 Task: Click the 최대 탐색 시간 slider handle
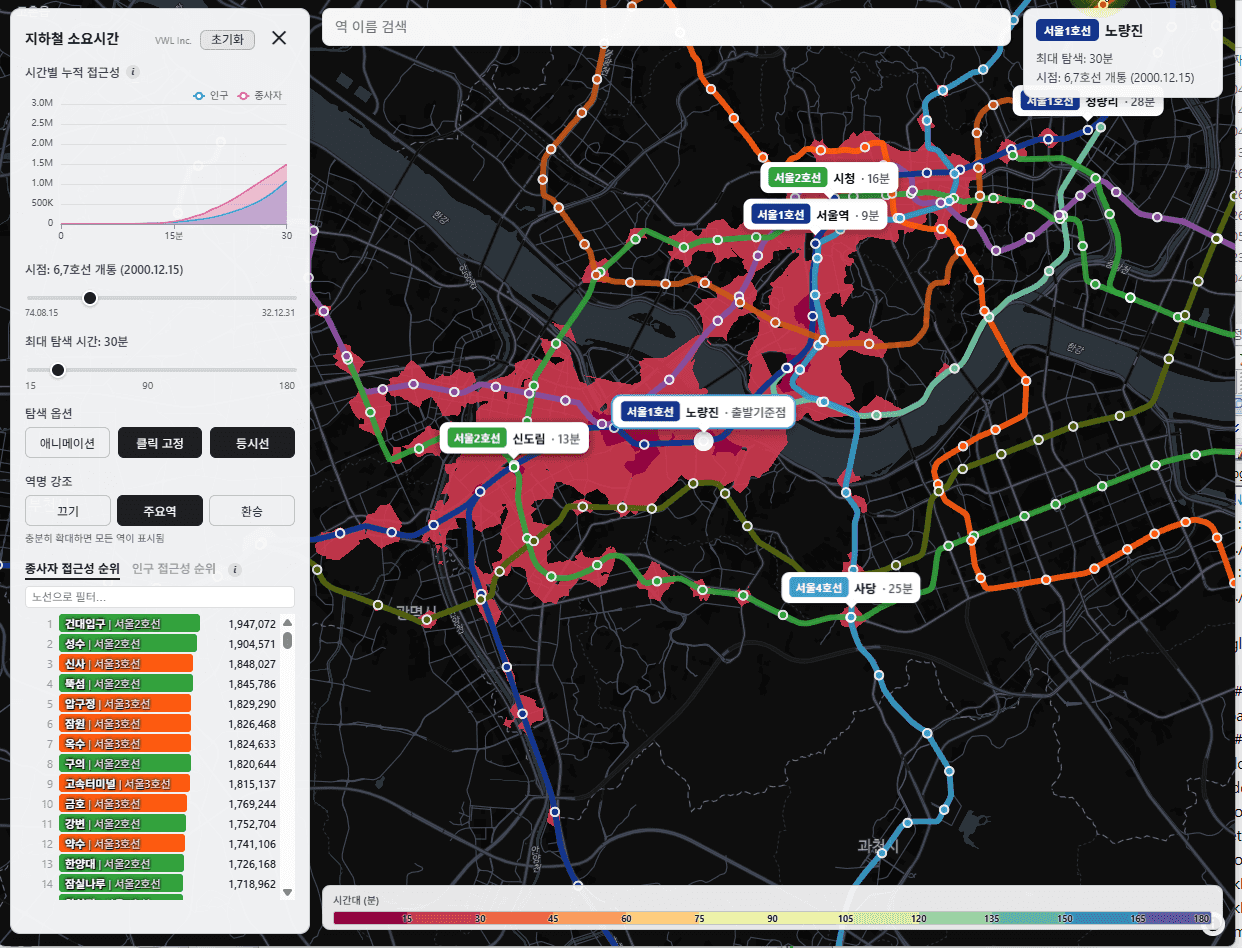(x=58, y=370)
